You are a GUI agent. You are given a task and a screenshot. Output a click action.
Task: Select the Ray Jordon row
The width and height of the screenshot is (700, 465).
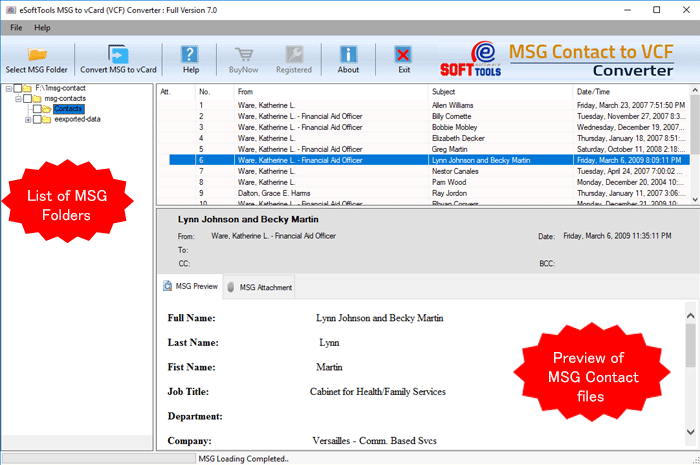(x=423, y=193)
